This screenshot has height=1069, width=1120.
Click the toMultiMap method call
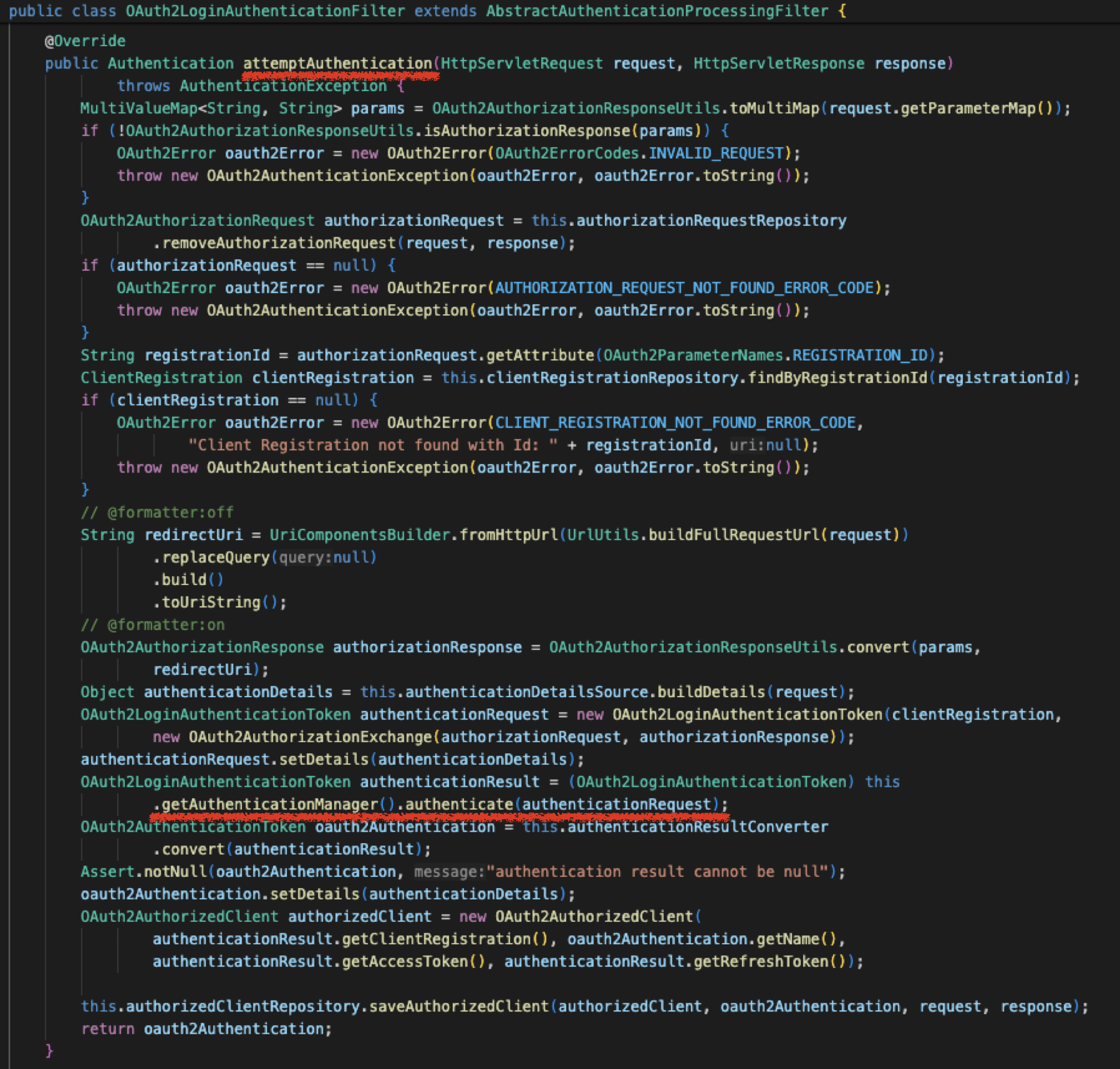[x=774, y=108]
